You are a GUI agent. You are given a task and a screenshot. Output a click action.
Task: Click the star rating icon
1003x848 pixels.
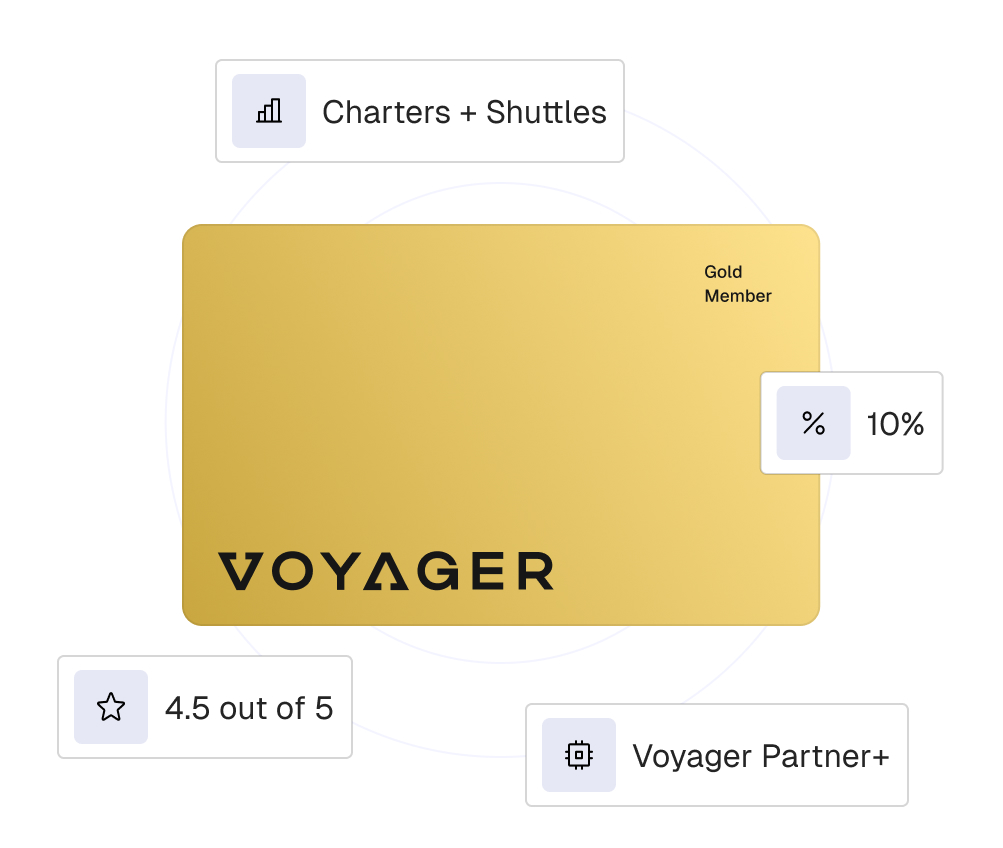[x=111, y=707]
